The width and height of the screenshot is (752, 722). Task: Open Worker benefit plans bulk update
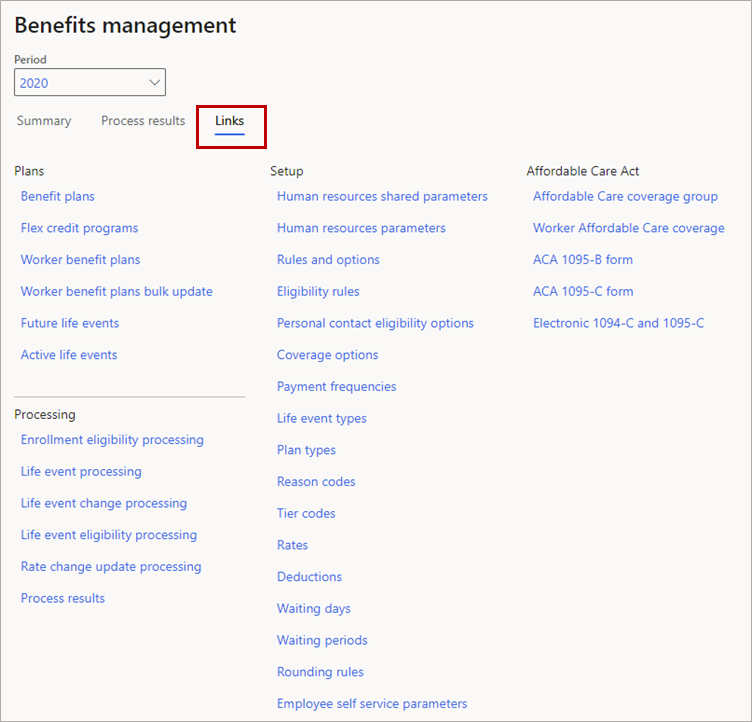point(117,292)
